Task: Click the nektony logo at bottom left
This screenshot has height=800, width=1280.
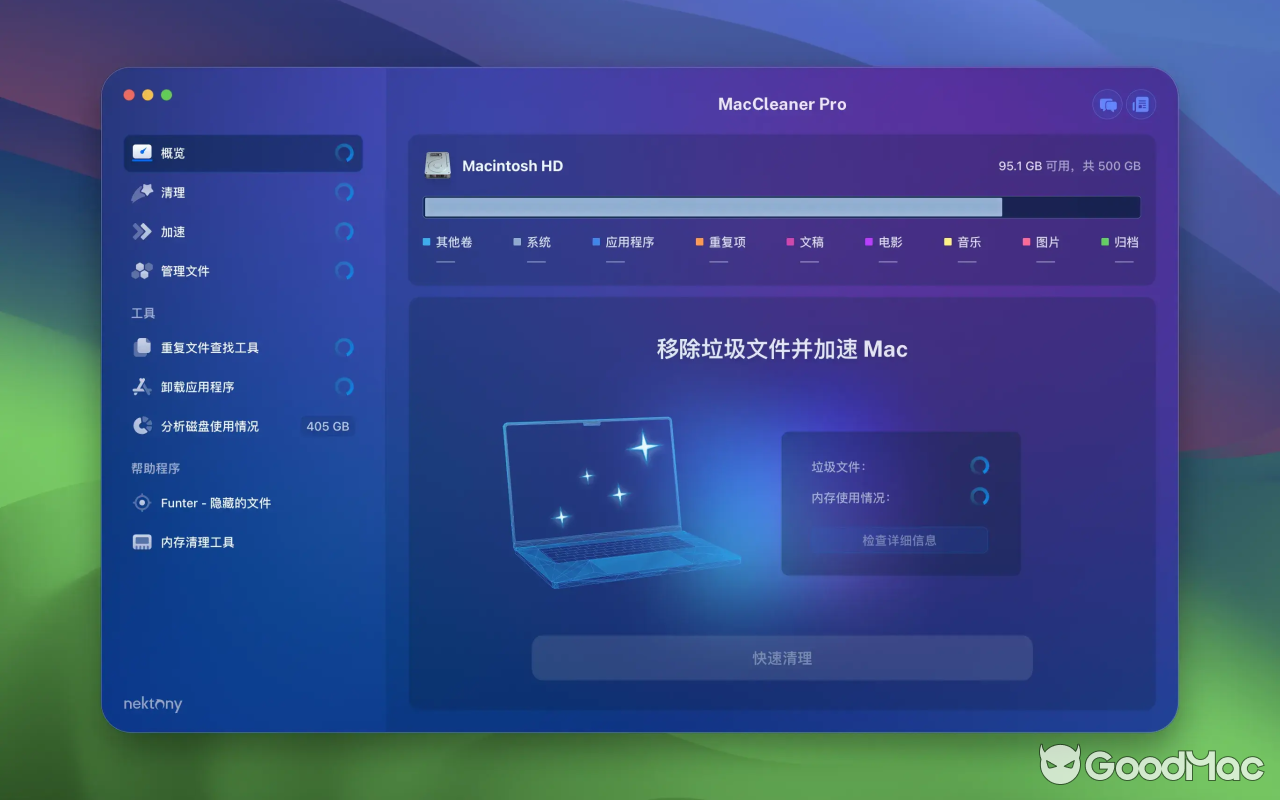Action: click(151, 703)
